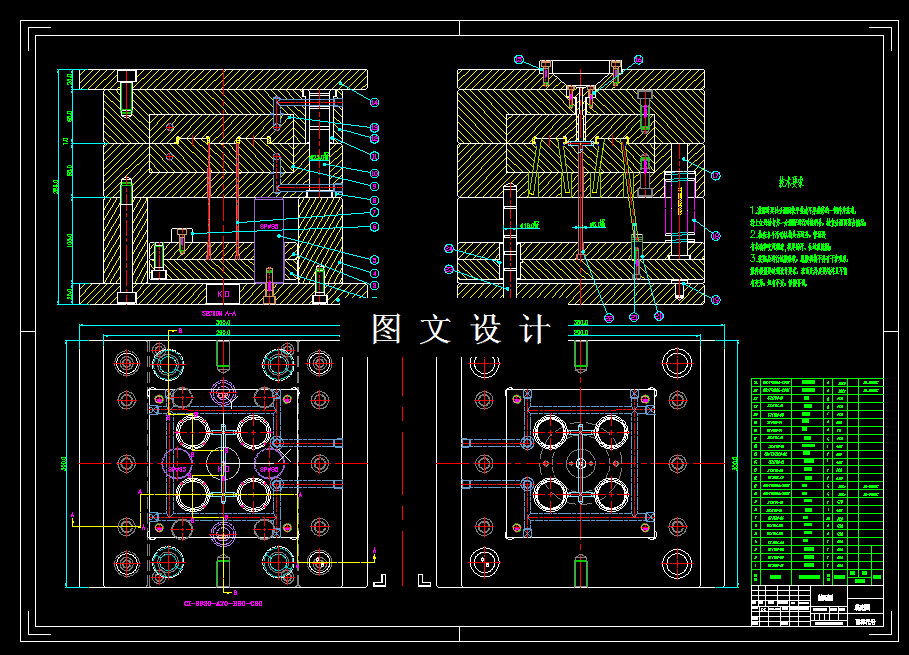Select technical requirement note numbered 1
The width and height of the screenshot is (909, 655).
coord(808,216)
